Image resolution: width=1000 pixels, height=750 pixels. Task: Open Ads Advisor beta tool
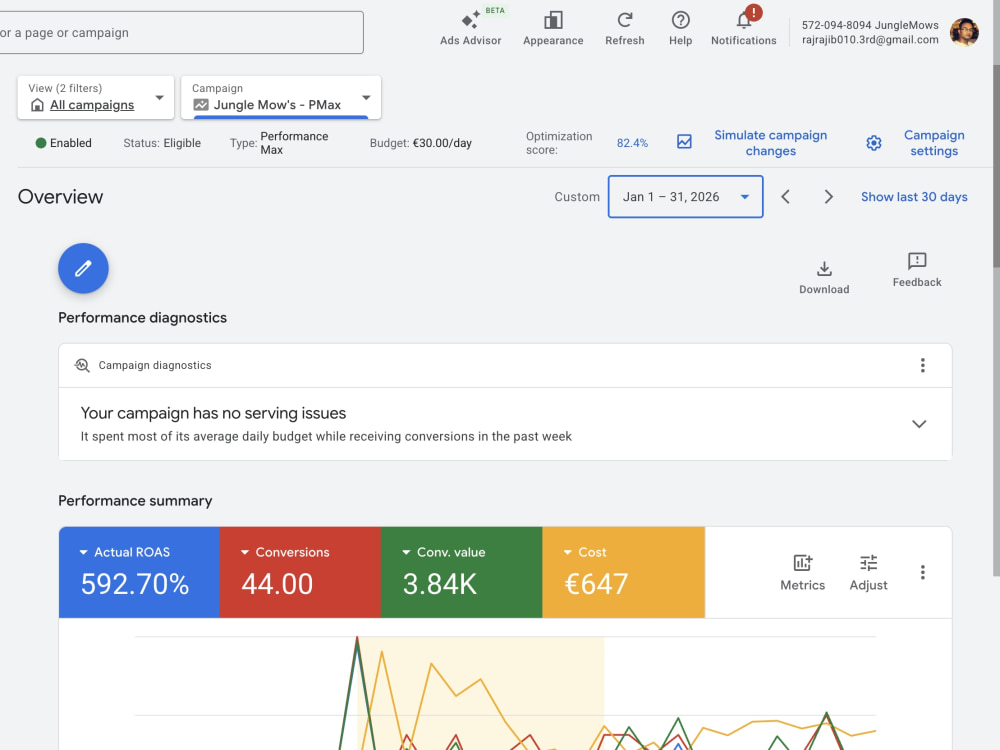coord(471,29)
